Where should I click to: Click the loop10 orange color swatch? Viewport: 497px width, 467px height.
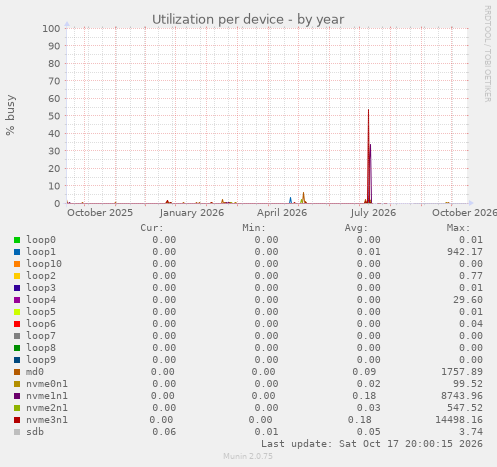[17, 264]
